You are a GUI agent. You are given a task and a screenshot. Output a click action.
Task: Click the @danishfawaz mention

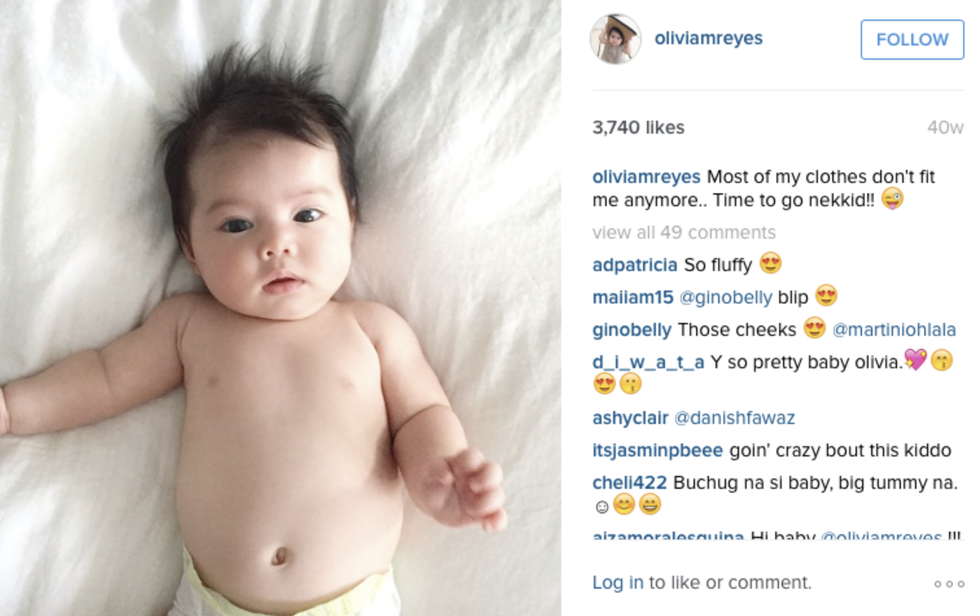pyautogui.click(x=734, y=417)
